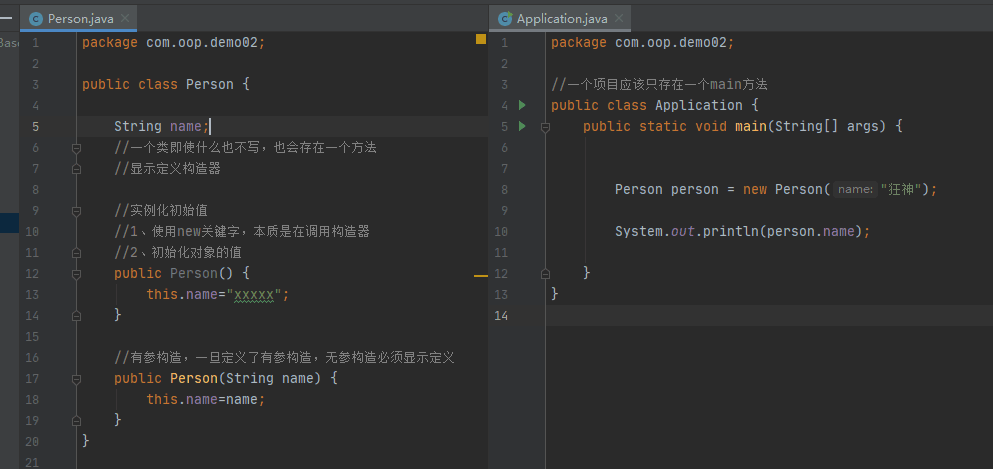
Task: Select the Application.java tab
Action: point(561,19)
